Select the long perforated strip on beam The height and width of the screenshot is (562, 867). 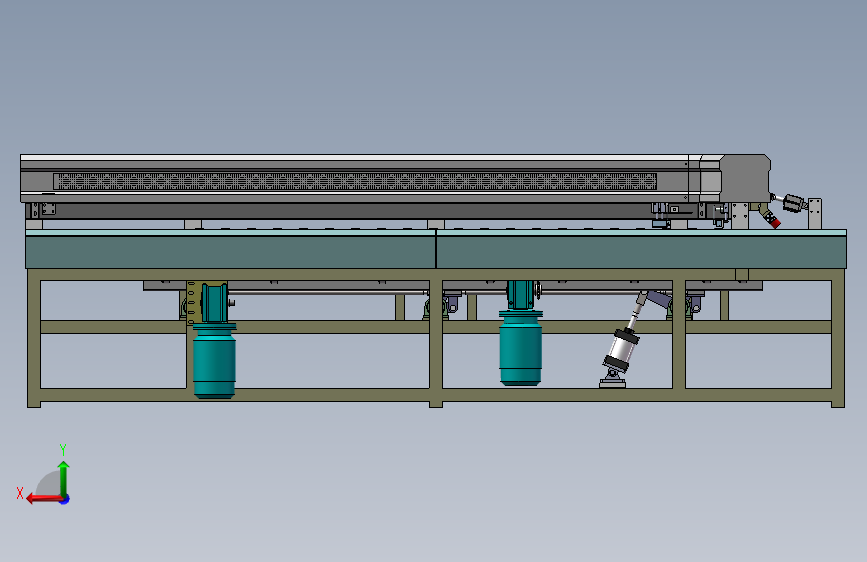355,181
